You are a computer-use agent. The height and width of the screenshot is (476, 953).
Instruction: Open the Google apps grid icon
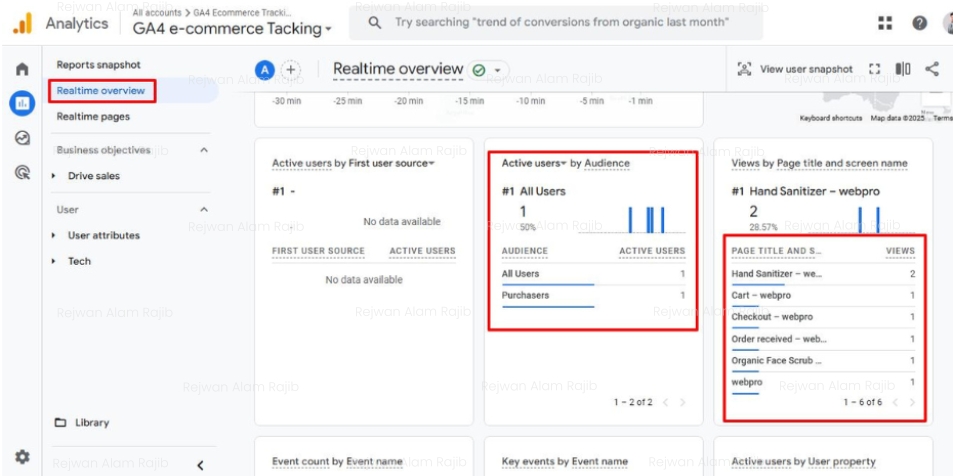click(885, 23)
